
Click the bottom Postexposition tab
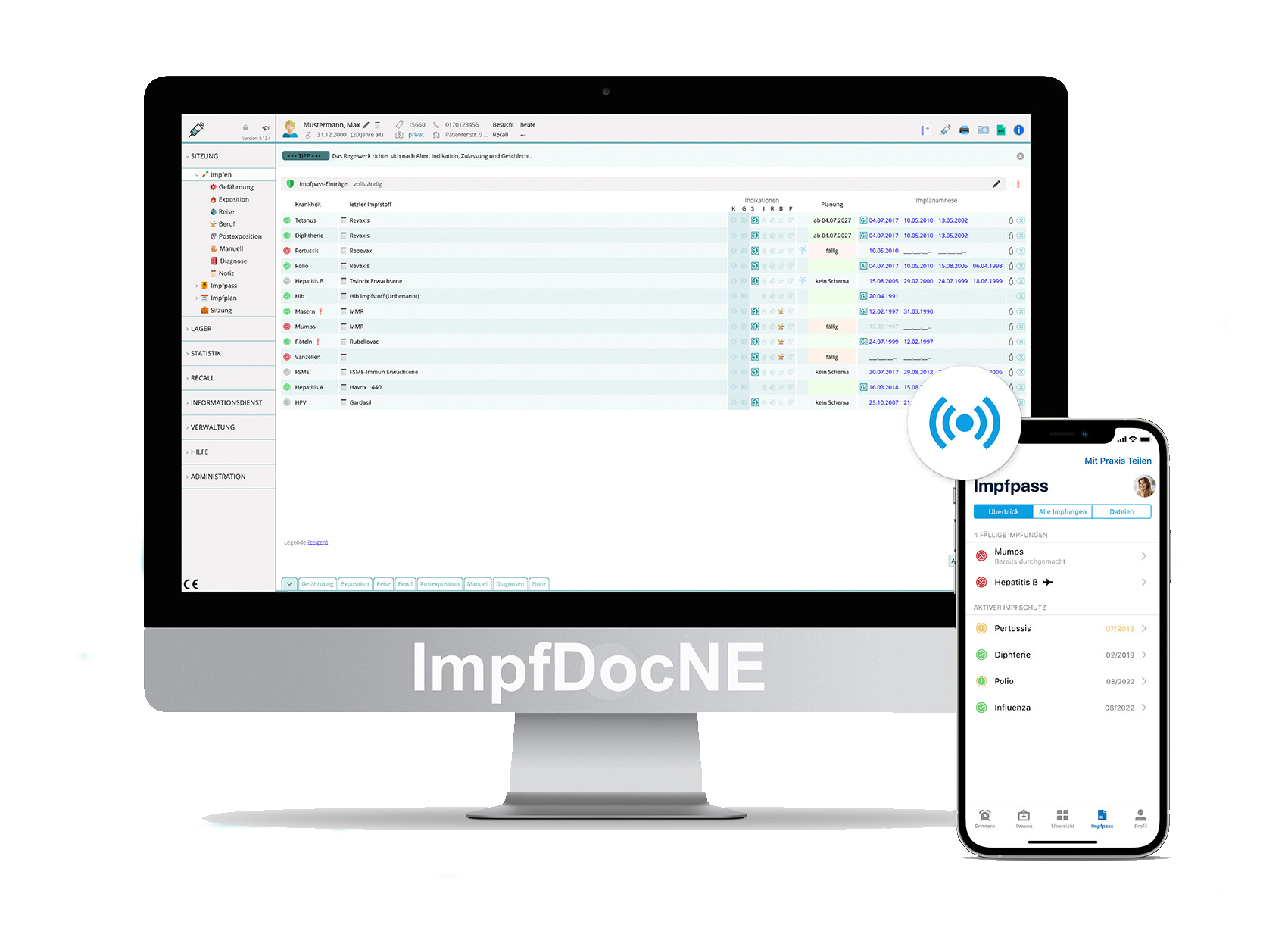[x=440, y=584]
